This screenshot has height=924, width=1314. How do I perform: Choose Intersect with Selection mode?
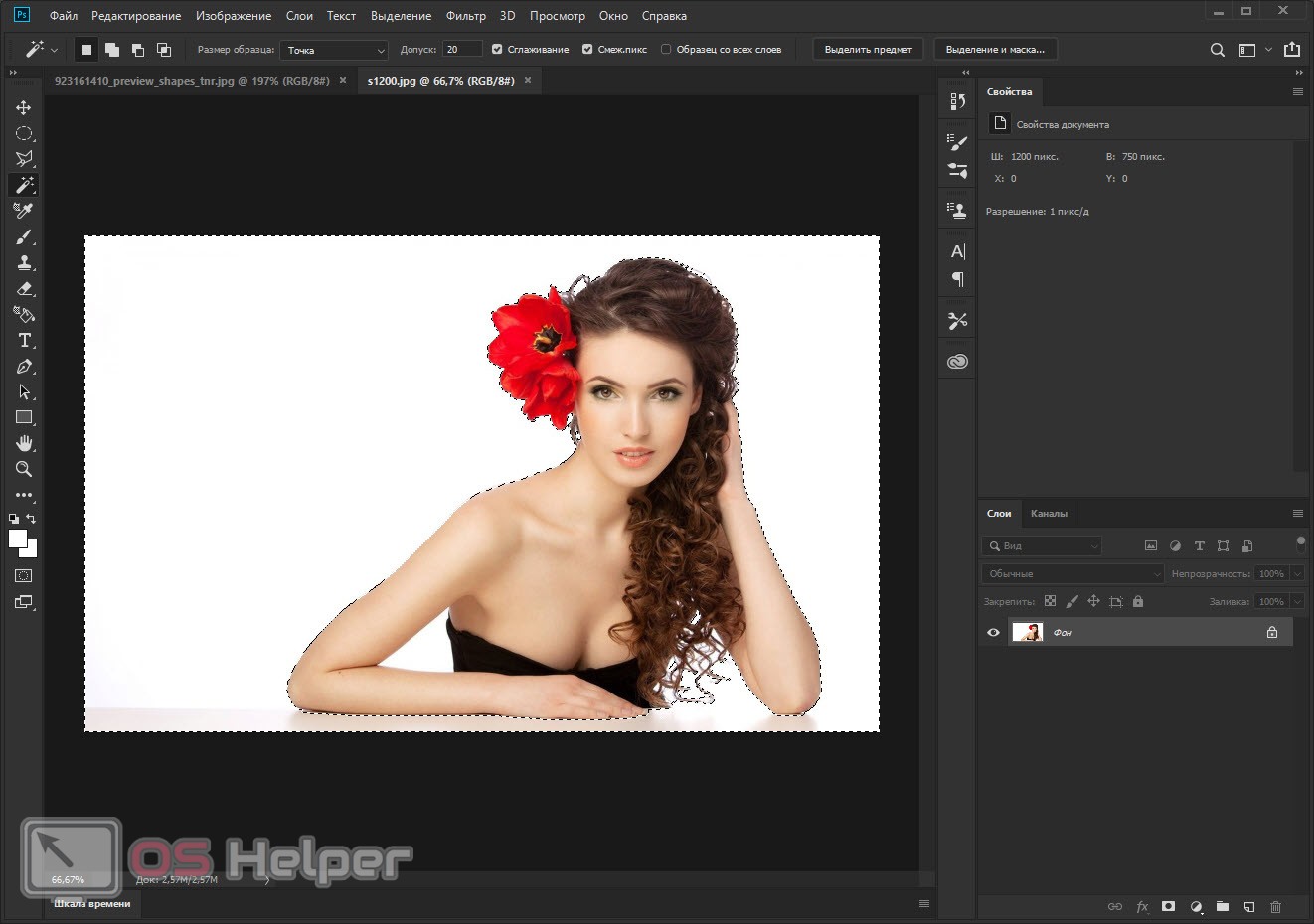(164, 50)
